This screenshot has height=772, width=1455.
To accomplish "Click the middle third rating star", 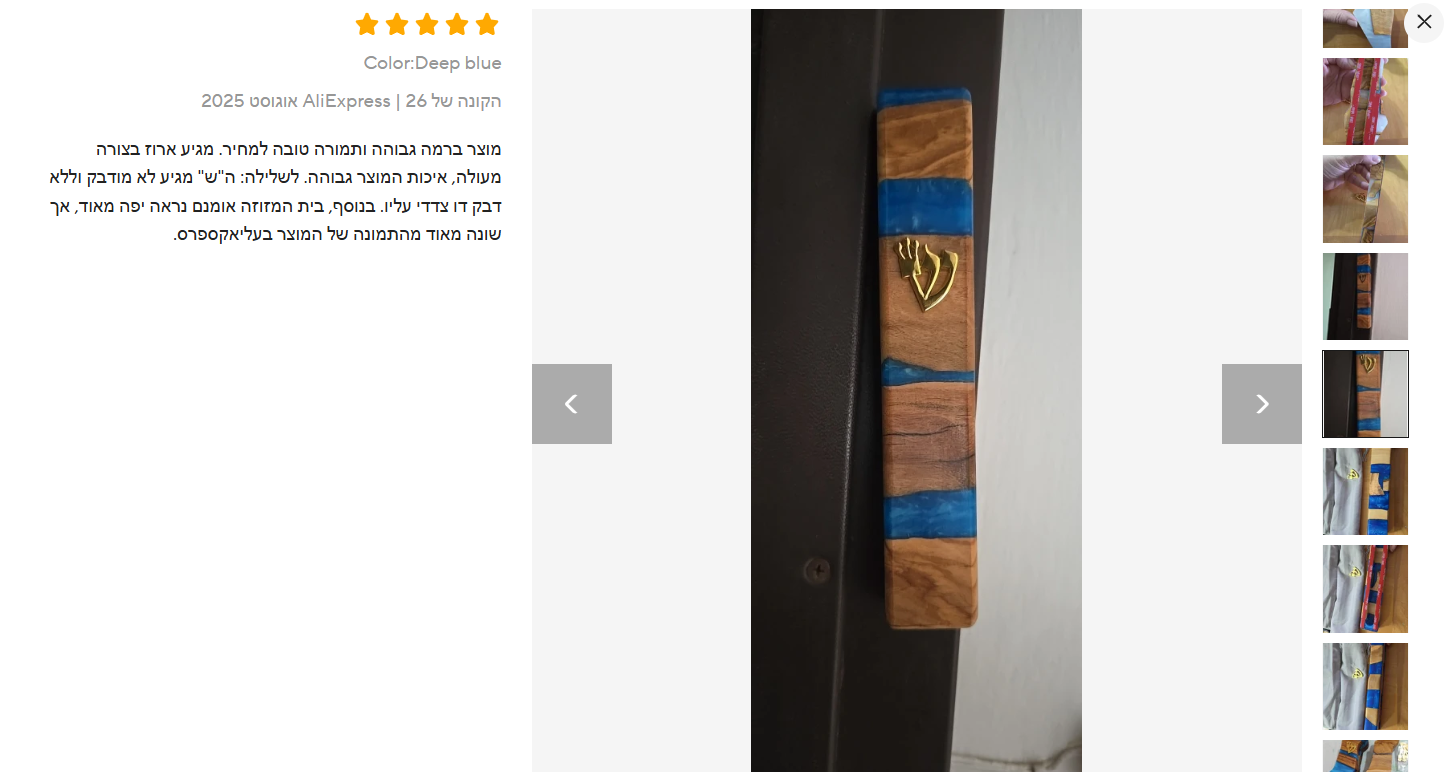I will 427,24.
